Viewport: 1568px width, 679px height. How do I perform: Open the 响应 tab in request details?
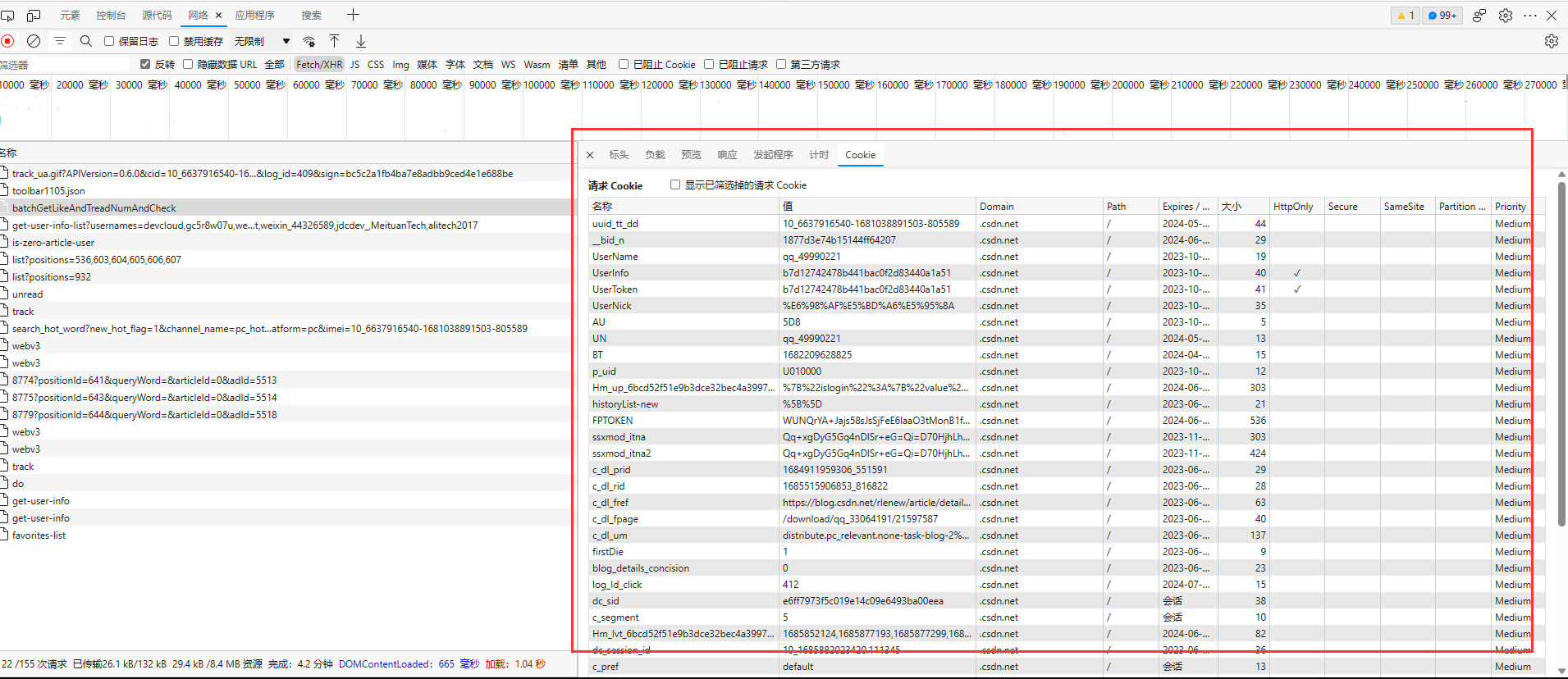(x=727, y=154)
